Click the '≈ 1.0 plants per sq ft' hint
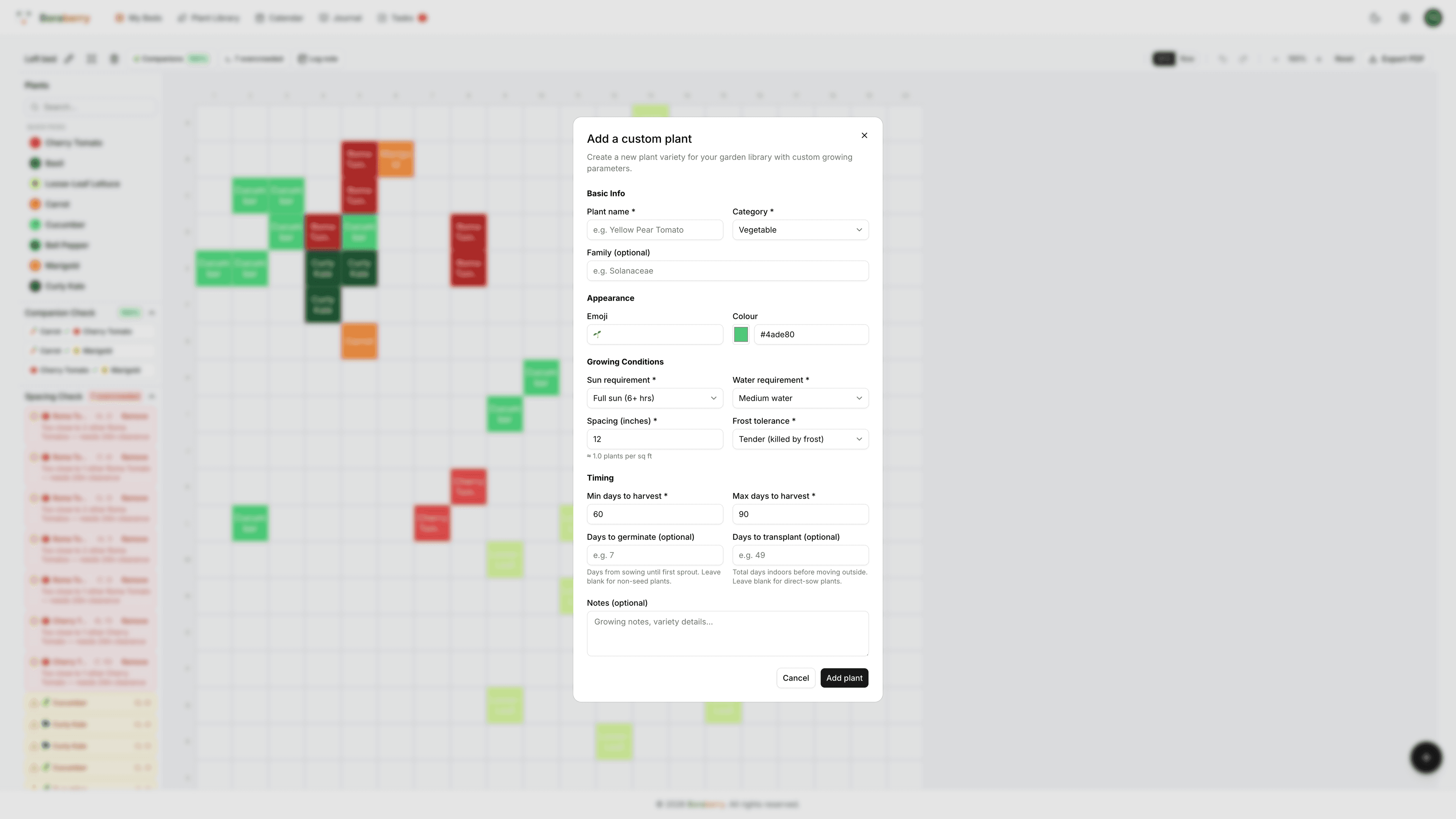 [619, 456]
